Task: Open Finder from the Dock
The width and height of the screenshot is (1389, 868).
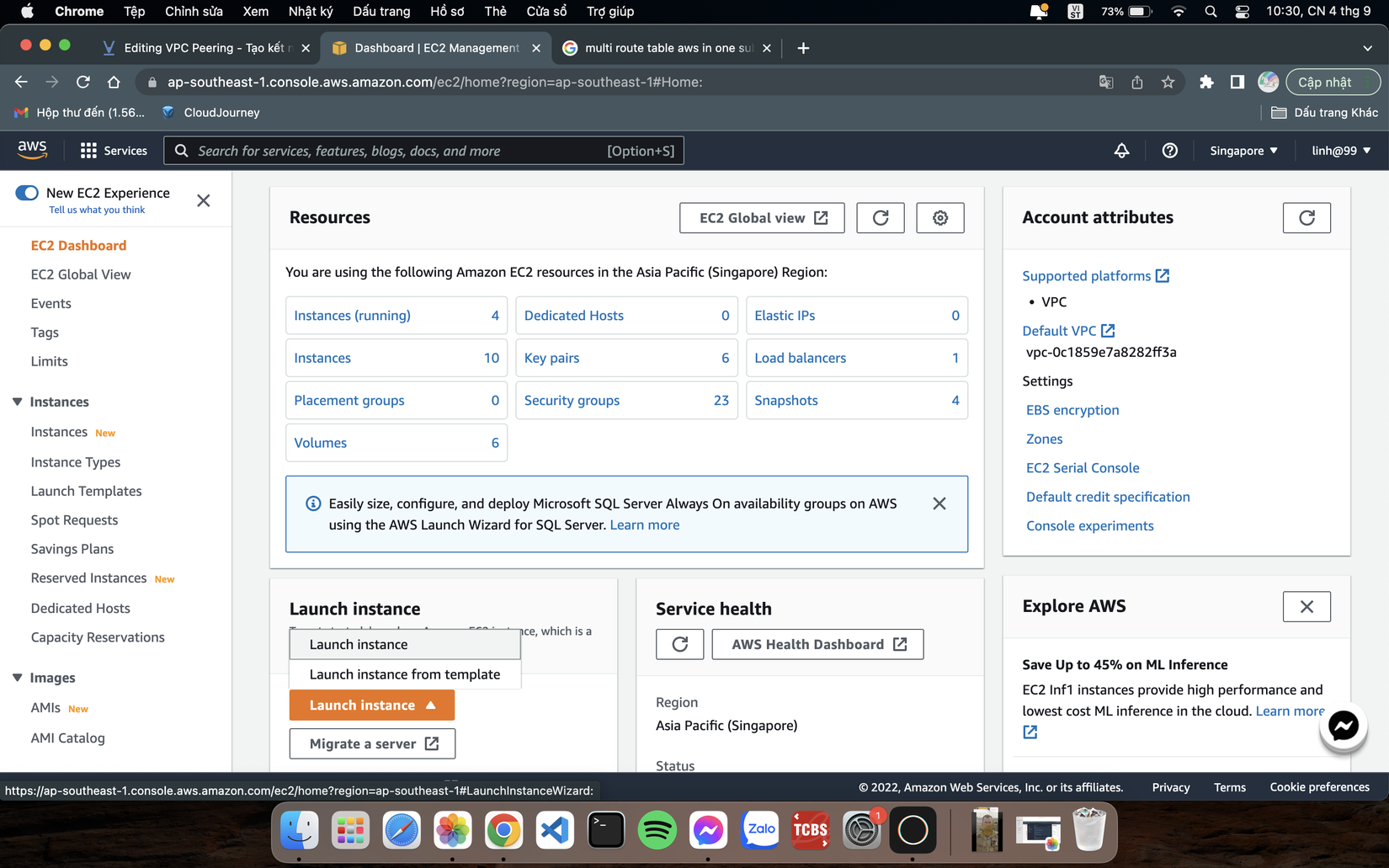Action: [x=299, y=830]
